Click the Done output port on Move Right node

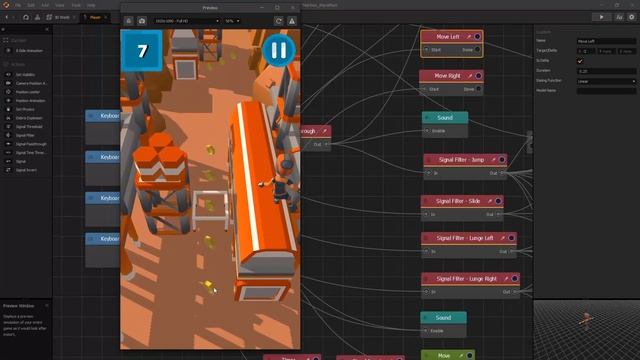478,89
